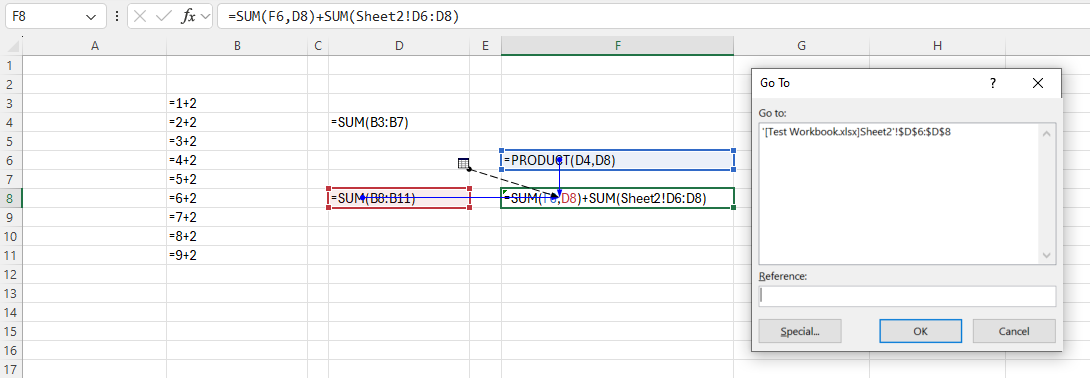Click cell with =1+2
This screenshot has width=1090, height=378.
click(237, 104)
